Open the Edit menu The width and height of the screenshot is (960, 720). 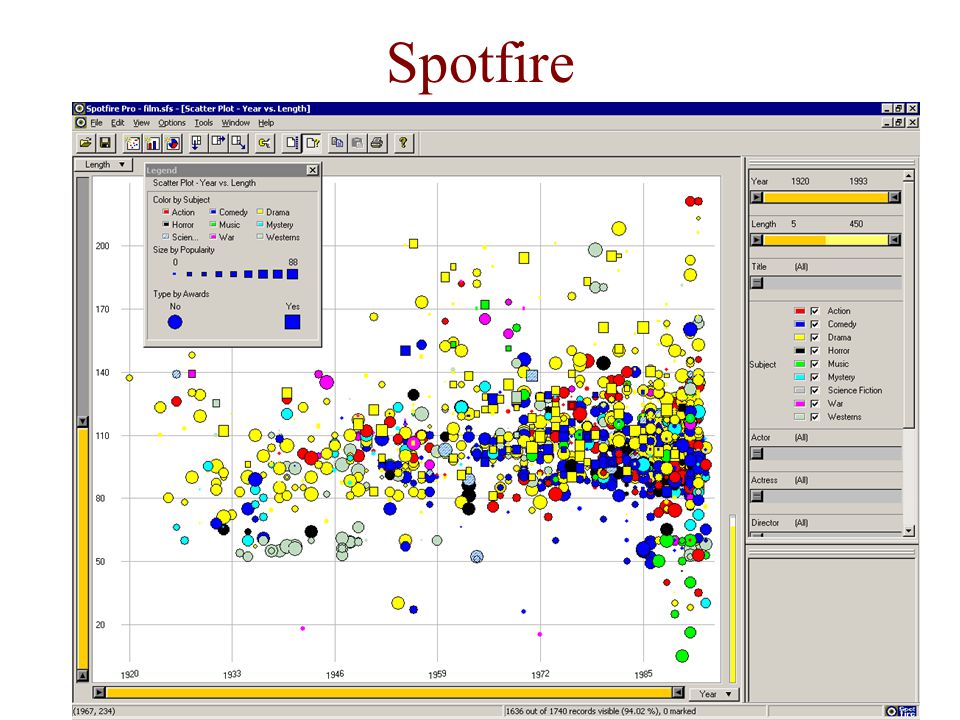tap(118, 122)
